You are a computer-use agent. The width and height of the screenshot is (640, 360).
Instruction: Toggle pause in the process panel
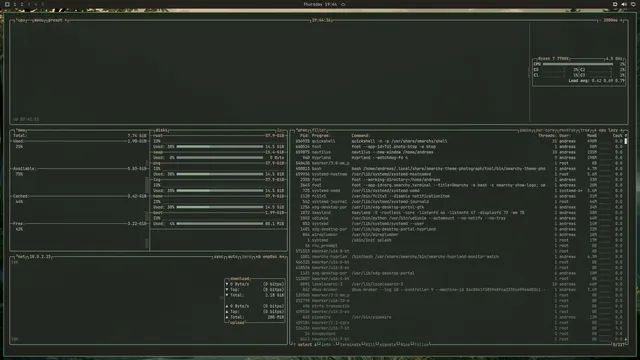pos(525,130)
